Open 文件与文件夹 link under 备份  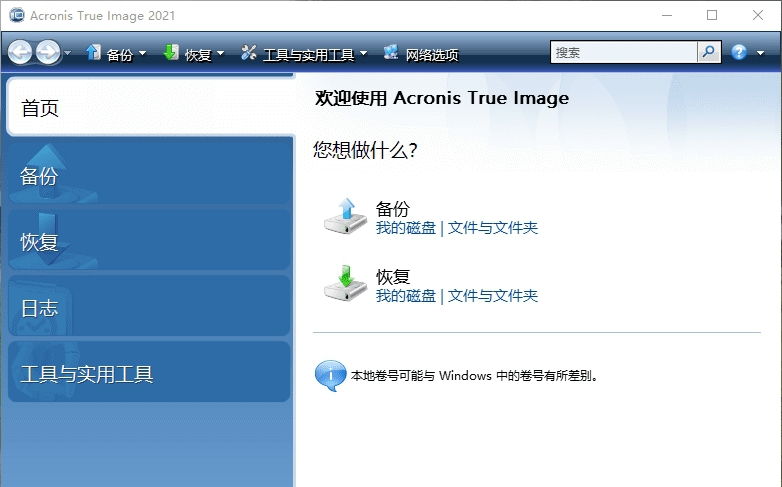[493, 228]
